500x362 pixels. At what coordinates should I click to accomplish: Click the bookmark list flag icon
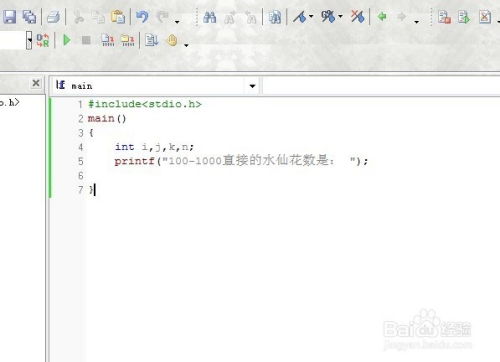328,17
